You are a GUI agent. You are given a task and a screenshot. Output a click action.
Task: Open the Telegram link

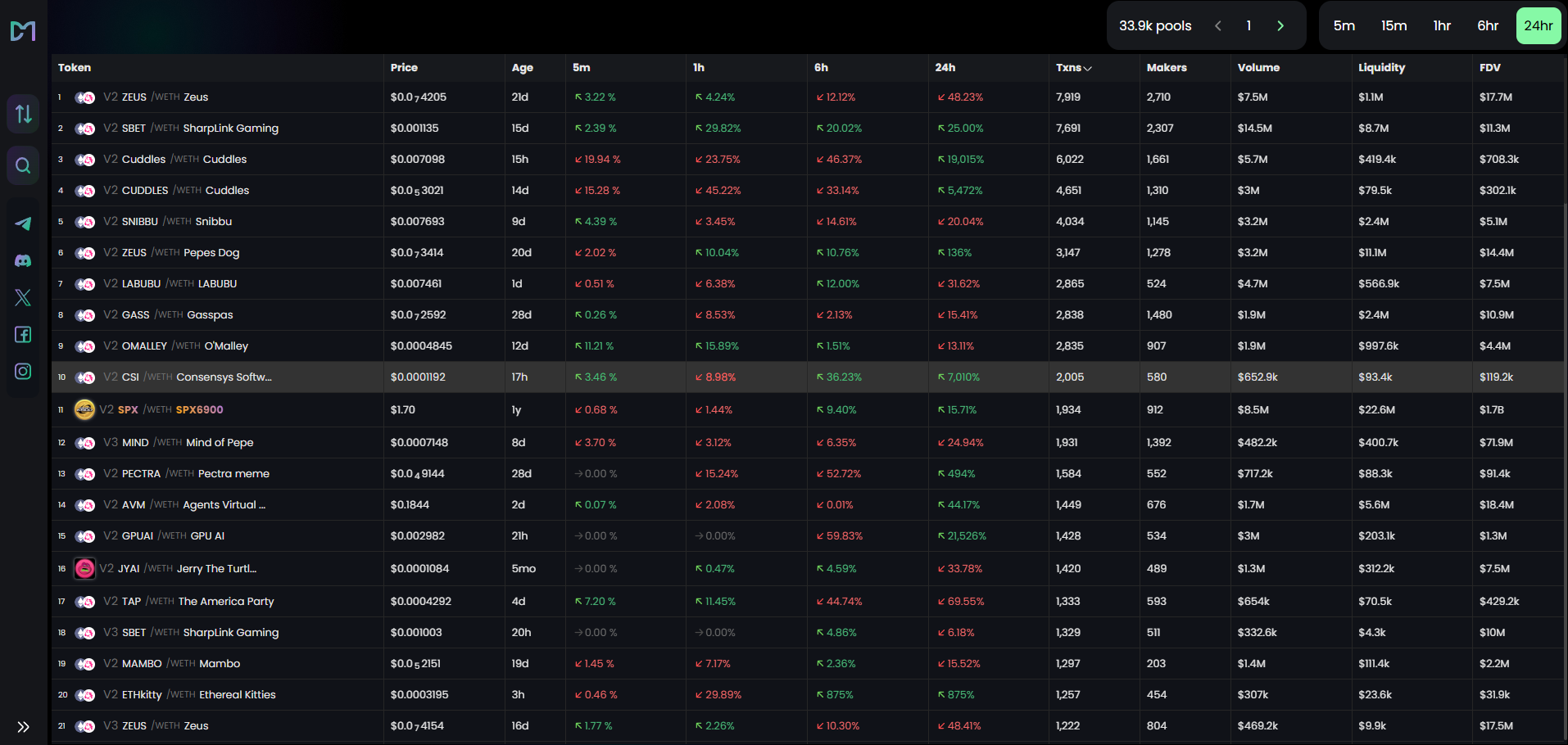pyautogui.click(x=22, y=223)
